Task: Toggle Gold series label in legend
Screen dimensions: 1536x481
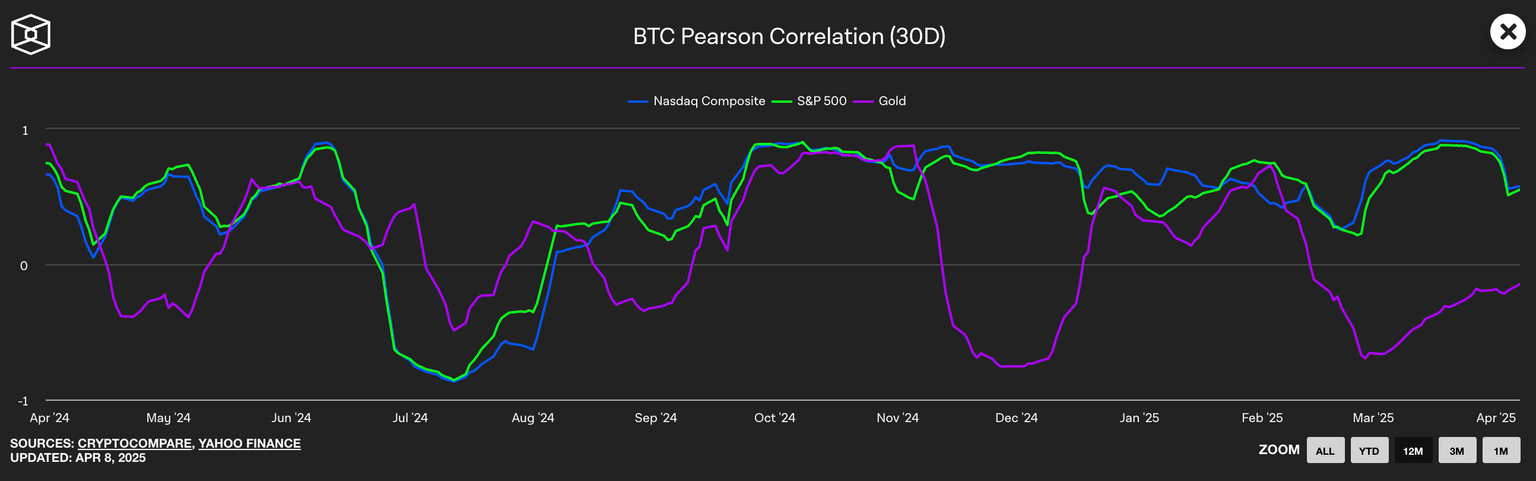Action: point(892,101)
